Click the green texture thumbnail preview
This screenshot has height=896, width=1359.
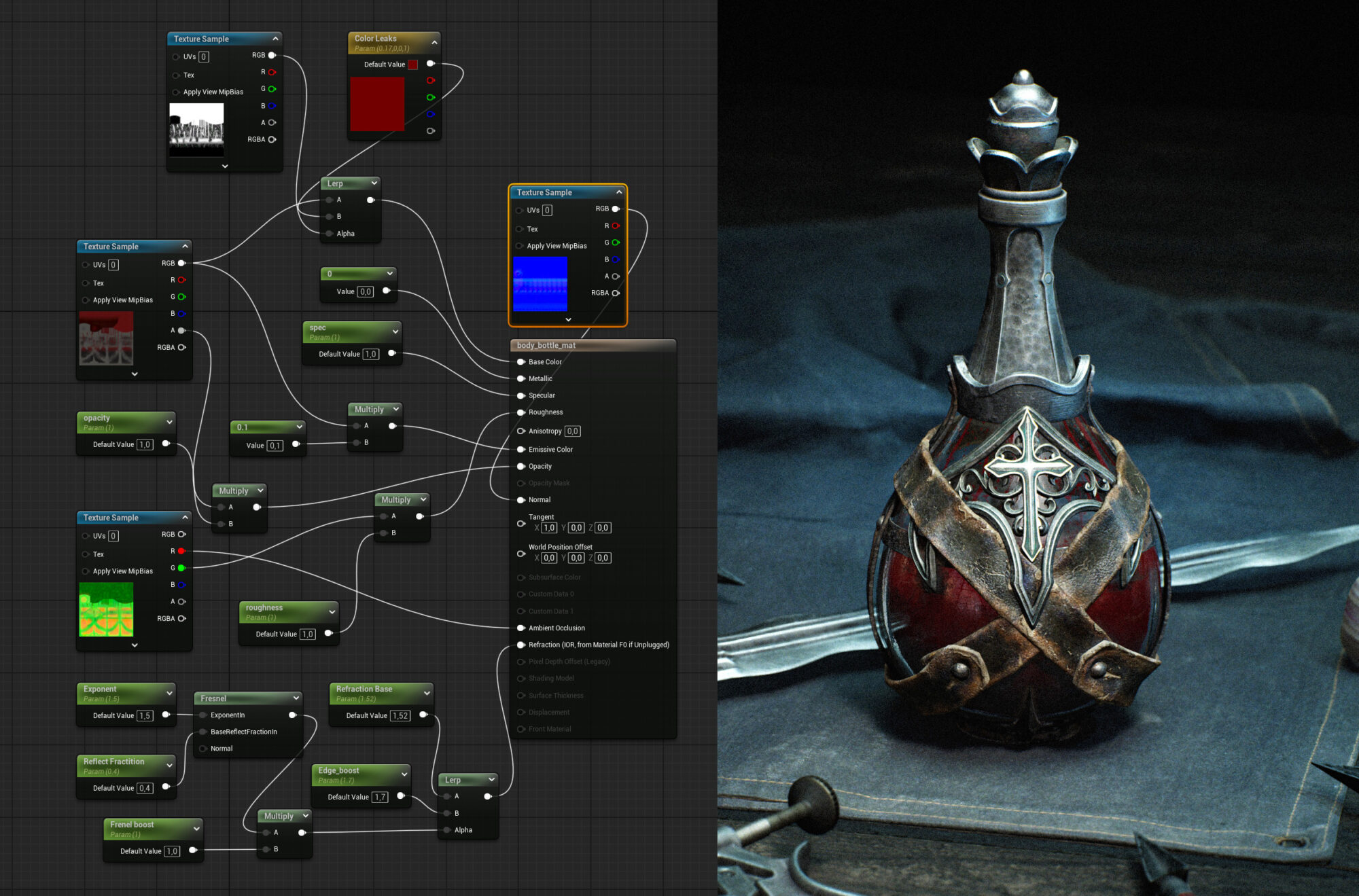(106, 609)
